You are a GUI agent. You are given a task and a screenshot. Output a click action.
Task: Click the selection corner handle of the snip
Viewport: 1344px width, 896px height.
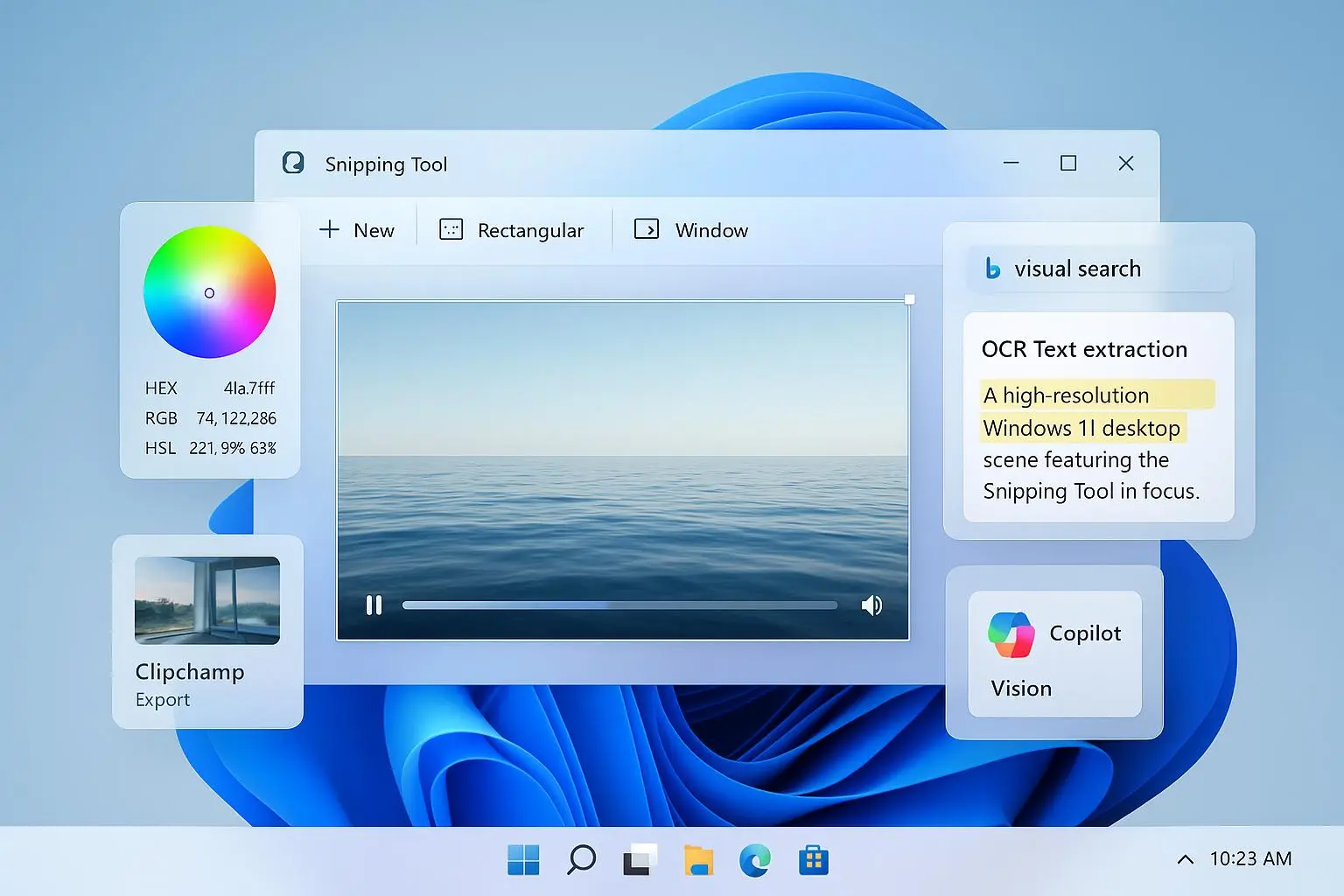point(909,299)
